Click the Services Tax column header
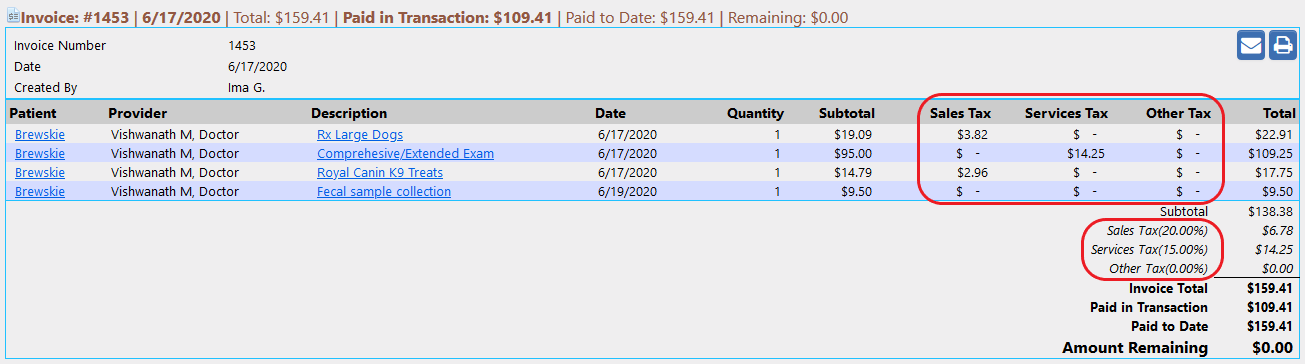This screenshot has height=364, width=1305. (1066, 113)
